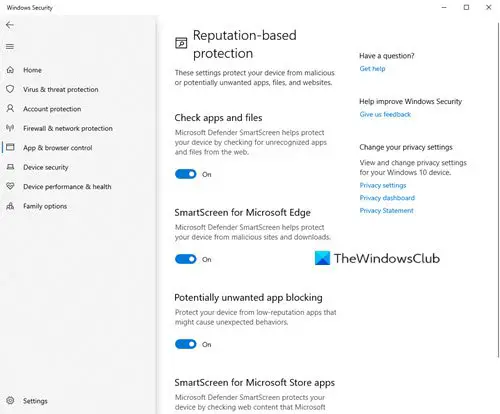
Task: Select Device performance & health heart icon
Action: tap(10, 186)
